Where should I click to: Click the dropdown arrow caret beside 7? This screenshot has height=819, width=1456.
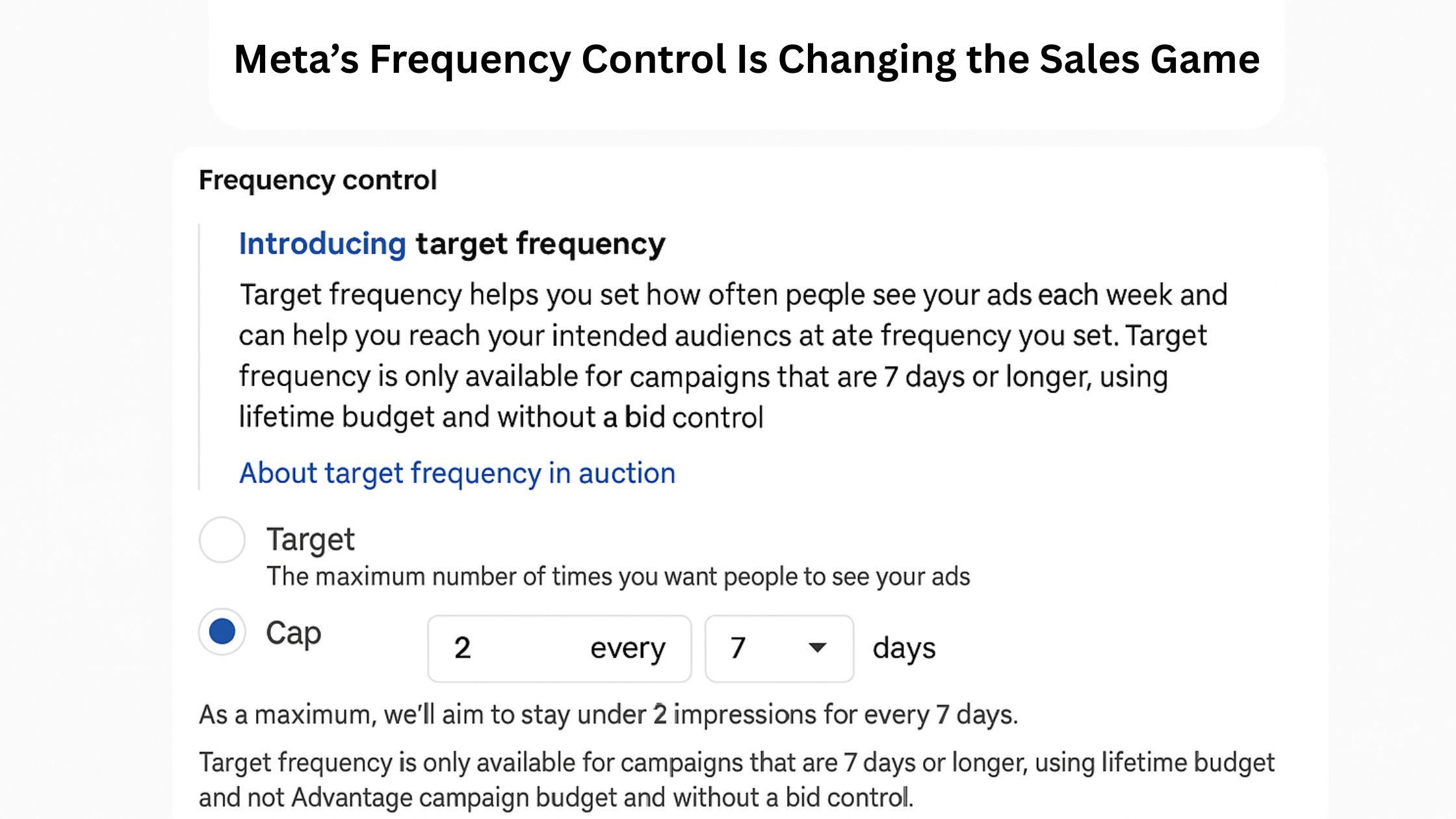coord(817,647)
